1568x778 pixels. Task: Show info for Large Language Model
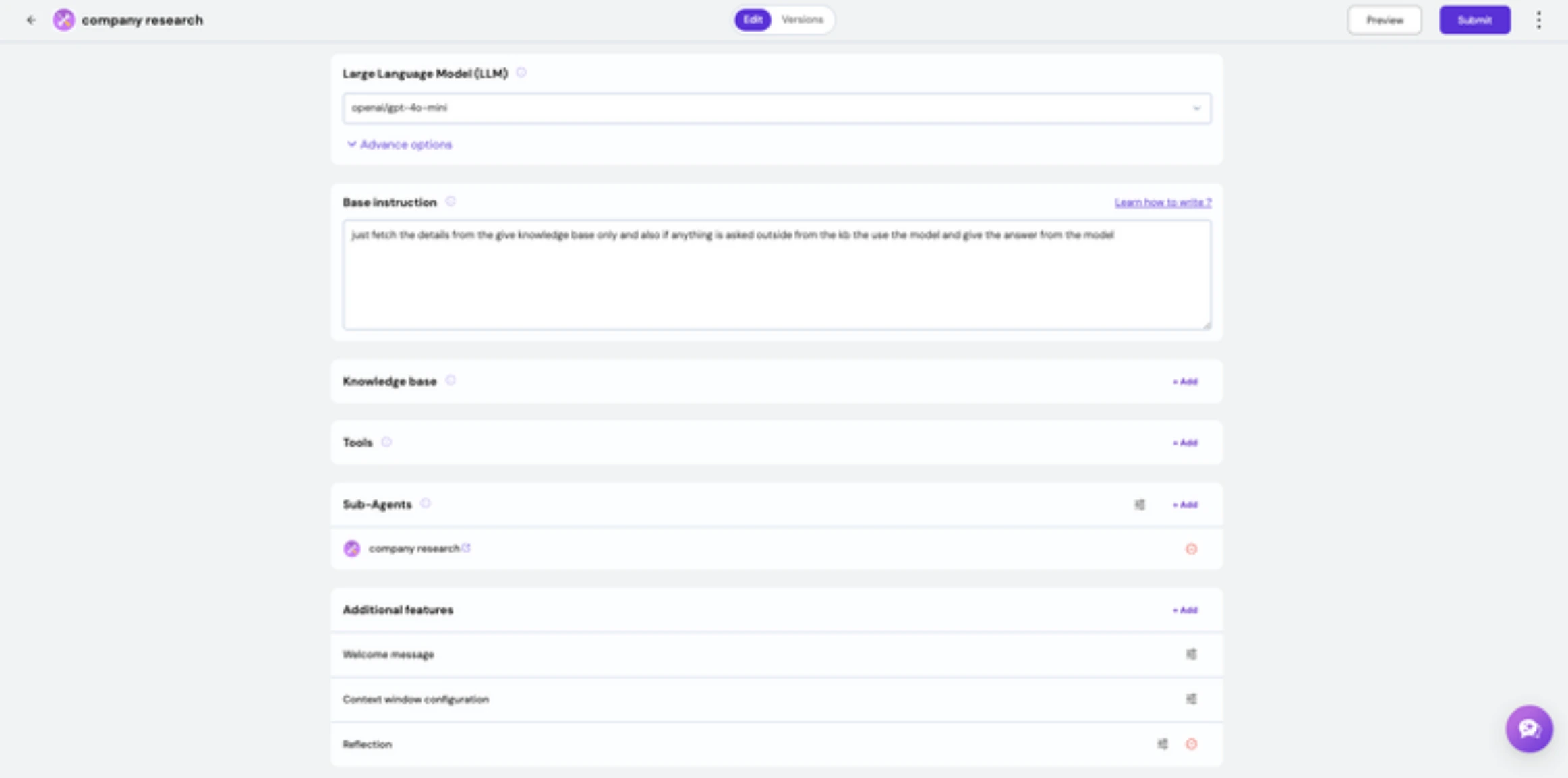pos(521,73)
